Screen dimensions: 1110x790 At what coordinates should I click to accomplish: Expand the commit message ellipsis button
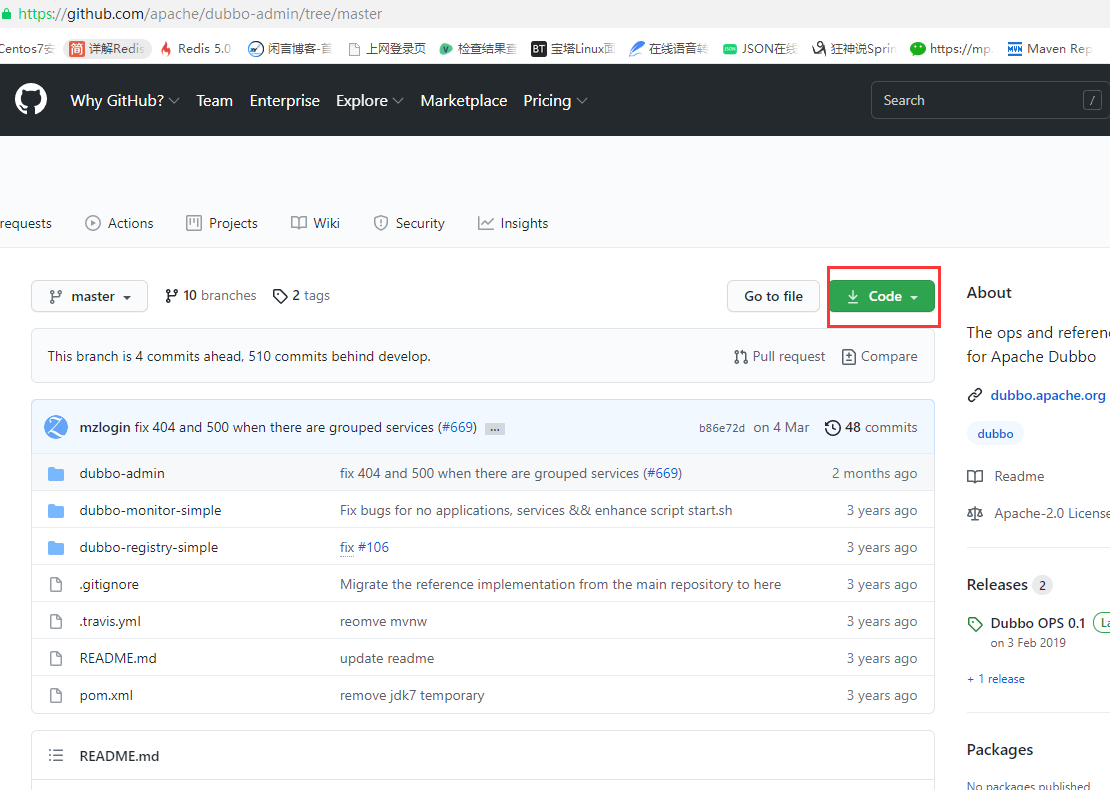(x=495, y=428)
